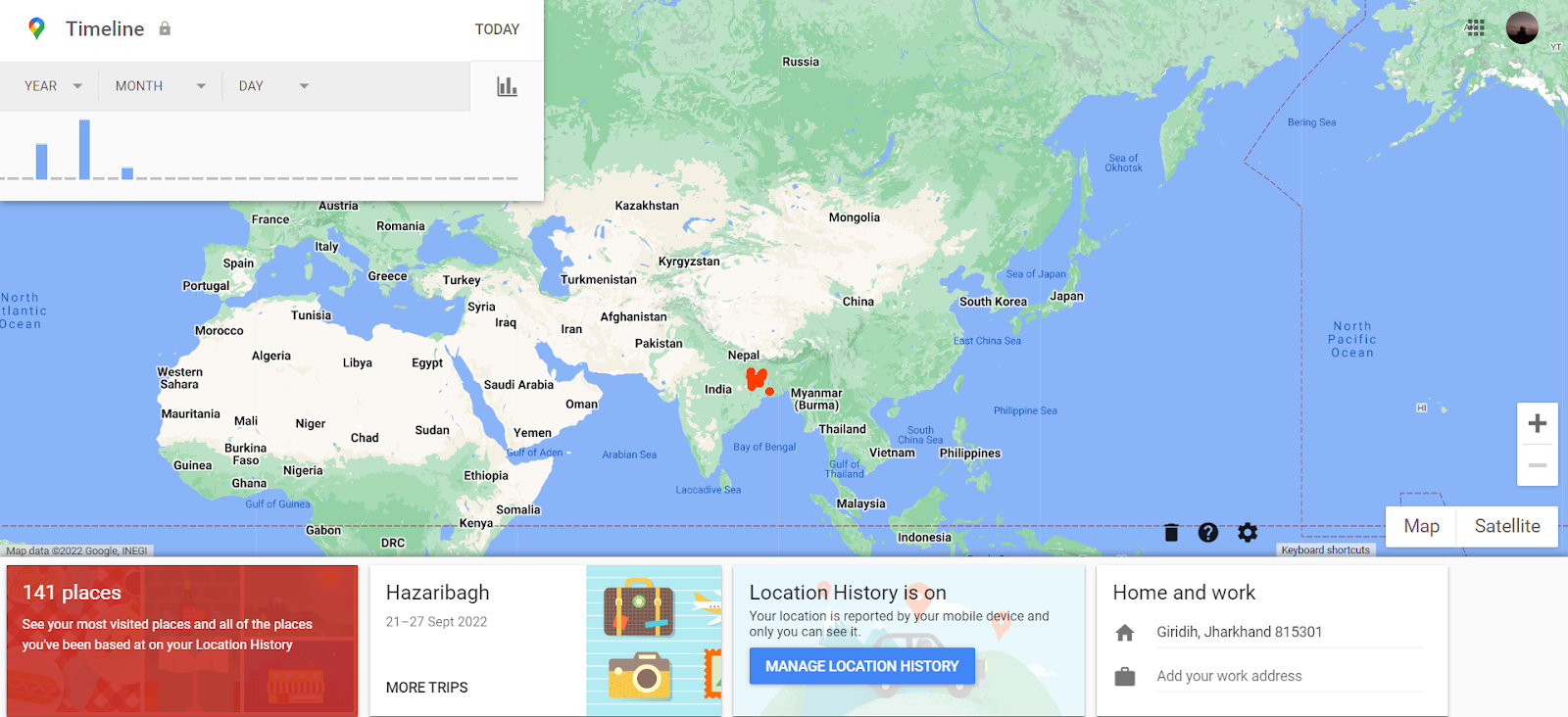This screenshot has width=1568, height=717.
Task: Click the Map data ©2022 Google attribution
Action: click(76, 550)
